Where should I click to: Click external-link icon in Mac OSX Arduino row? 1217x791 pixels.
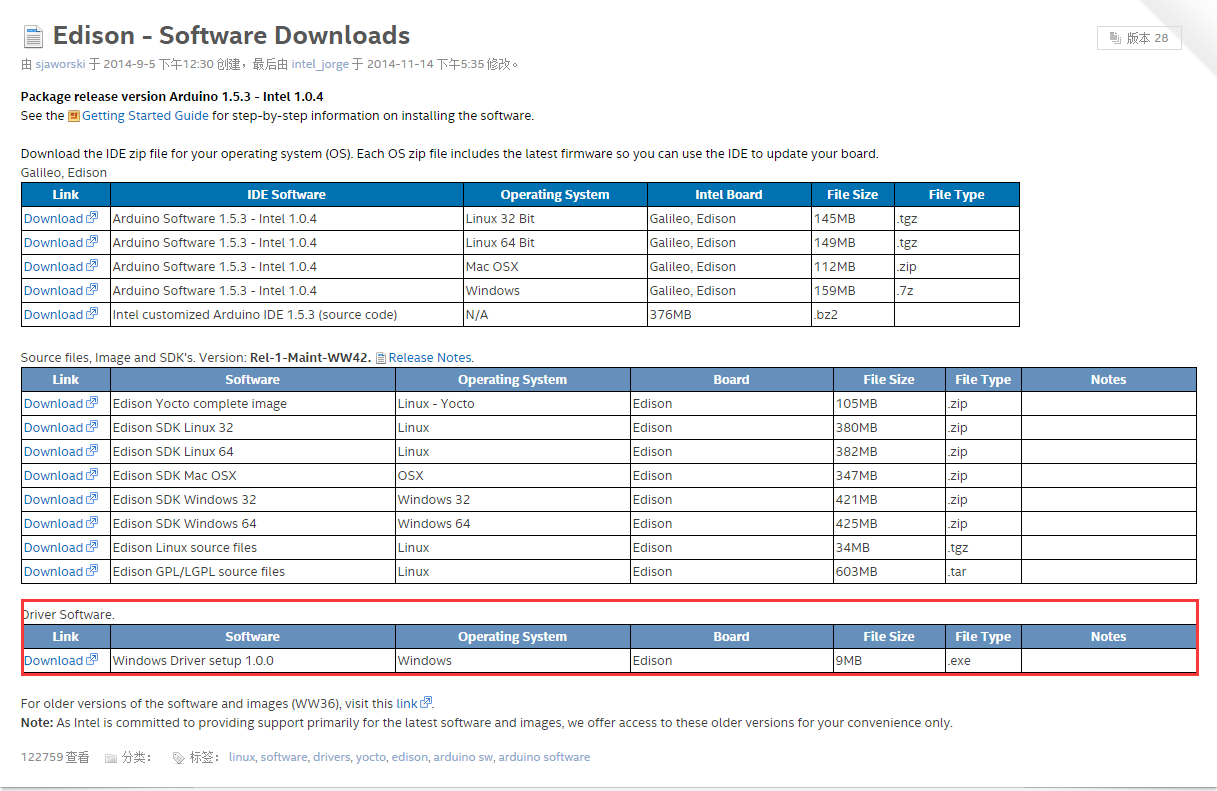tap(92, 266)
